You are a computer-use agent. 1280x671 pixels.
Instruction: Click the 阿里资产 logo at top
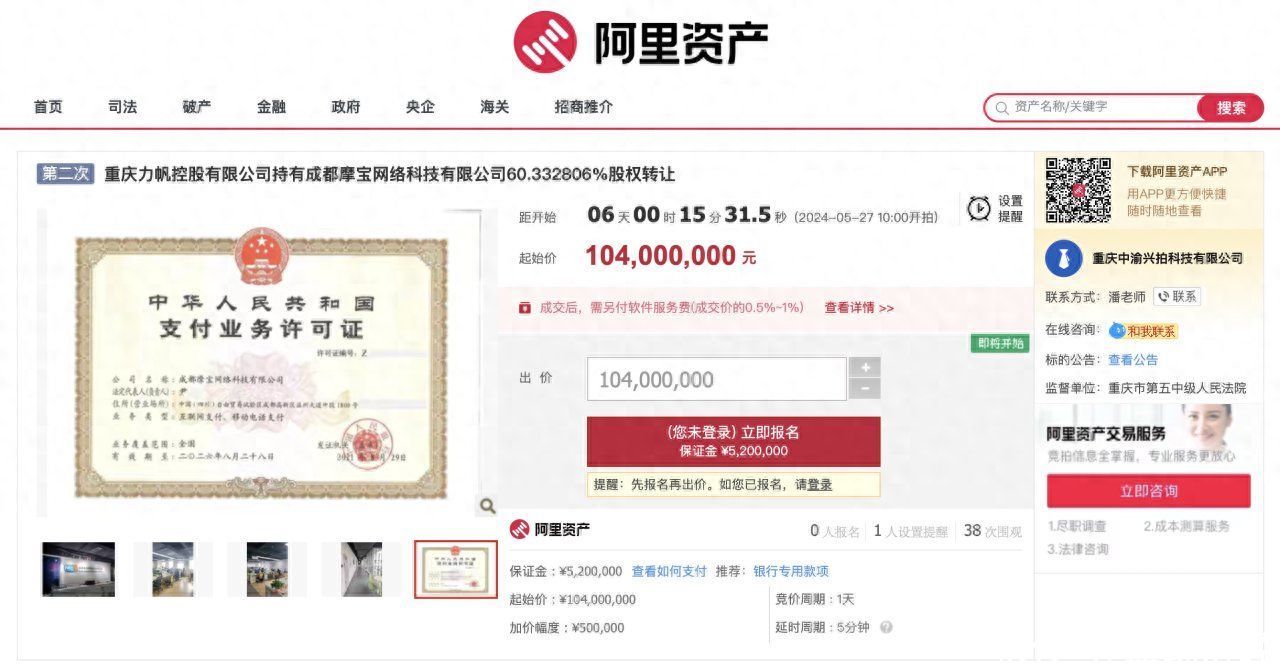[641, 42]
